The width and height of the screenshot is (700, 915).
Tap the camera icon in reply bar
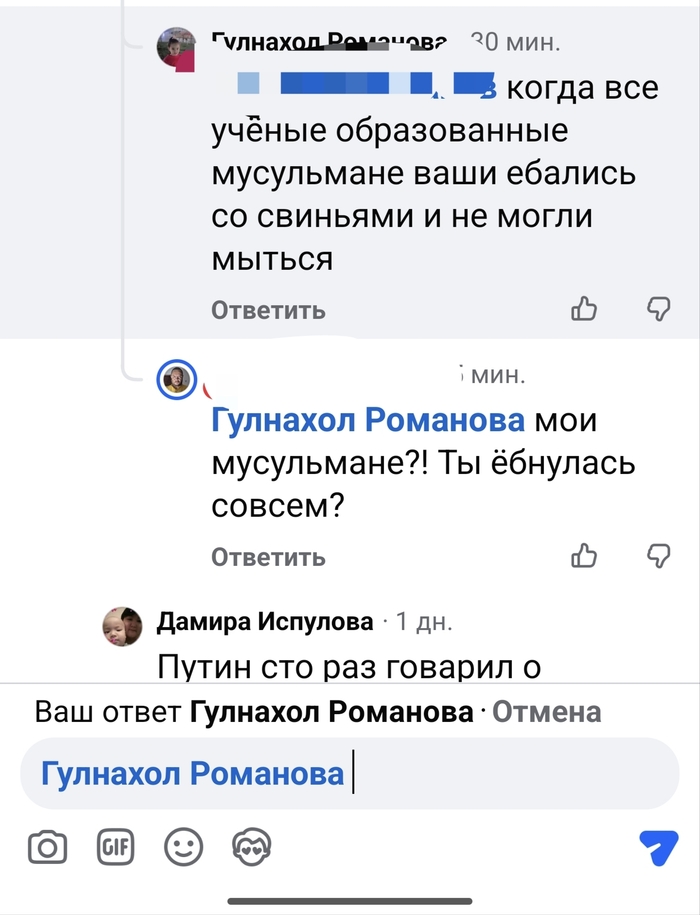tap(47, 848)
